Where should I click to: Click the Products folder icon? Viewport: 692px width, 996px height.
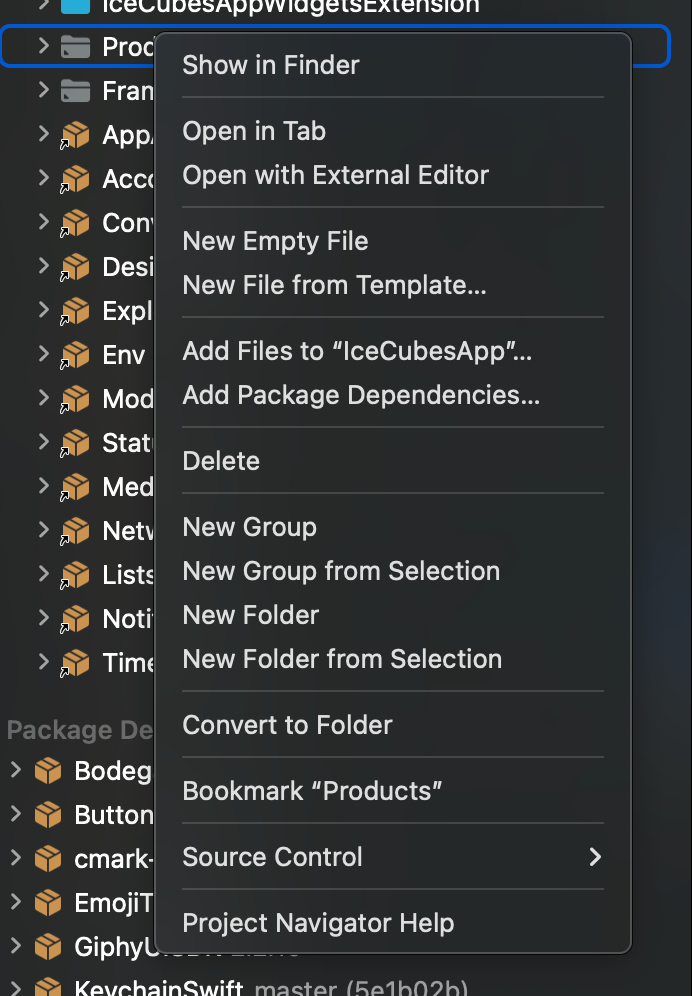(75, 46)
